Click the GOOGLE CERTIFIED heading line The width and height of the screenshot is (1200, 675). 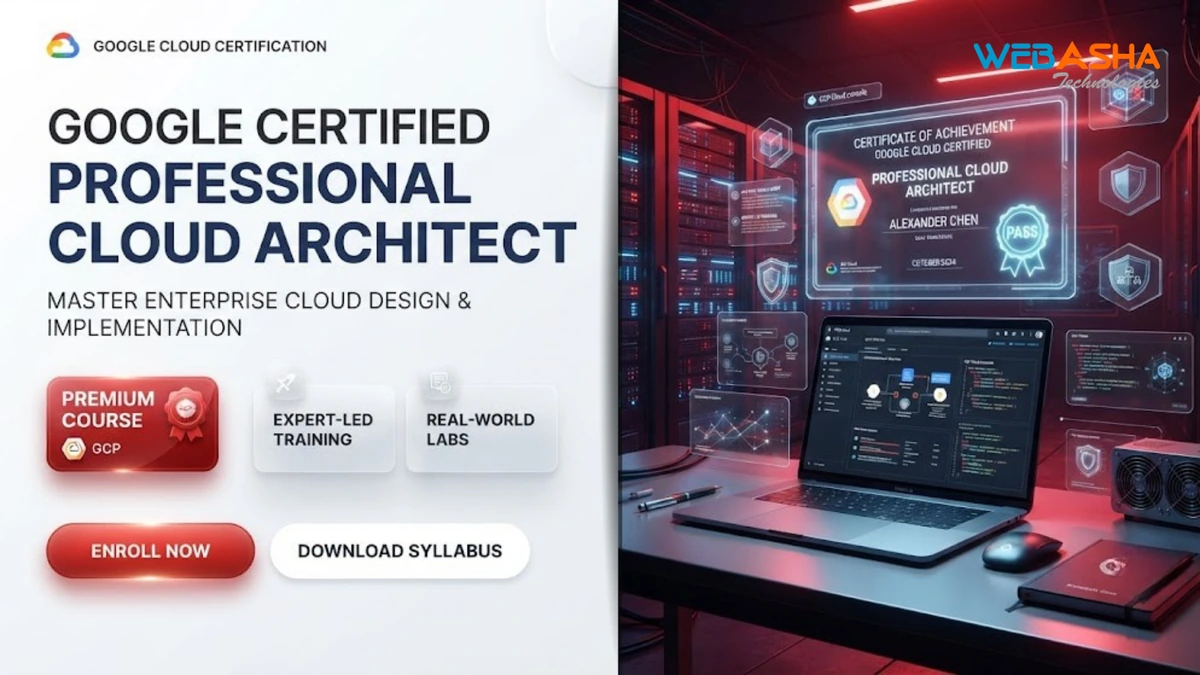269,127
